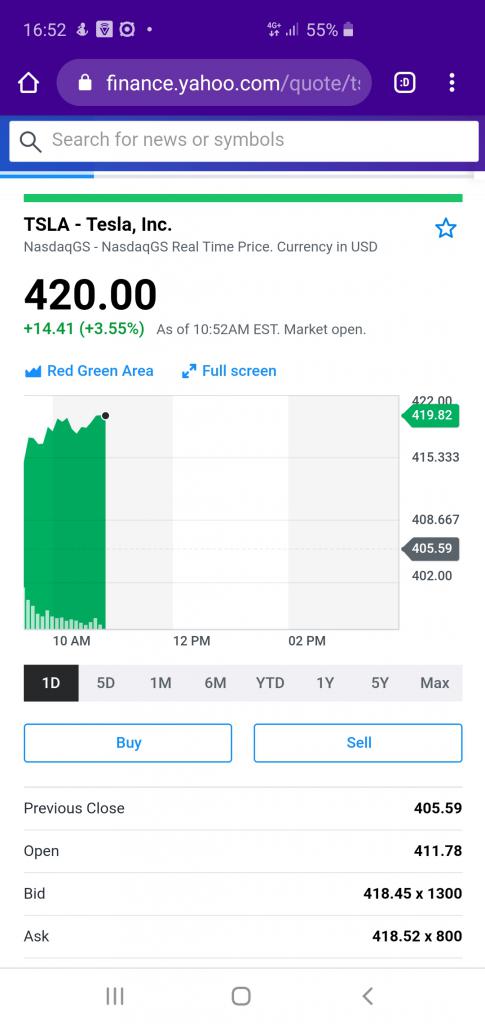Select the YTD range tab
The width and height of the screenshot is (485, 1024).
pyautogui.click(x=270, y=683)
